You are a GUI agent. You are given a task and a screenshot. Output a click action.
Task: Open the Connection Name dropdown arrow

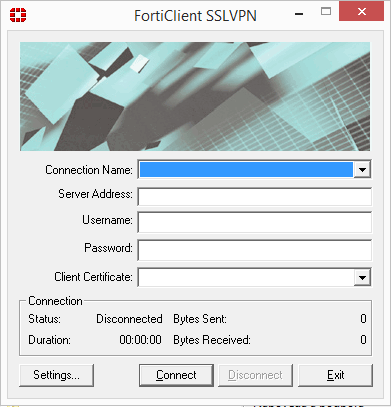pyautogui.click(x=362, y=170)
